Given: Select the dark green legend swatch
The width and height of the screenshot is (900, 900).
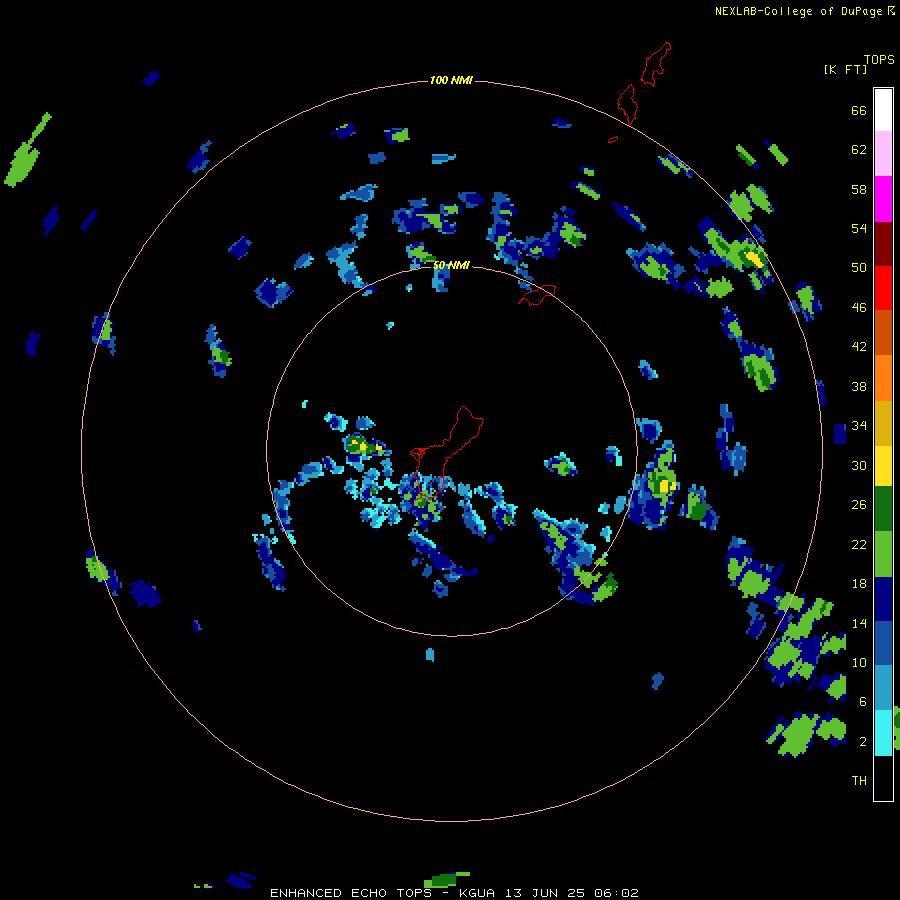Looking at the screenshot, I should pyautogui.click(x=883, y=509).
